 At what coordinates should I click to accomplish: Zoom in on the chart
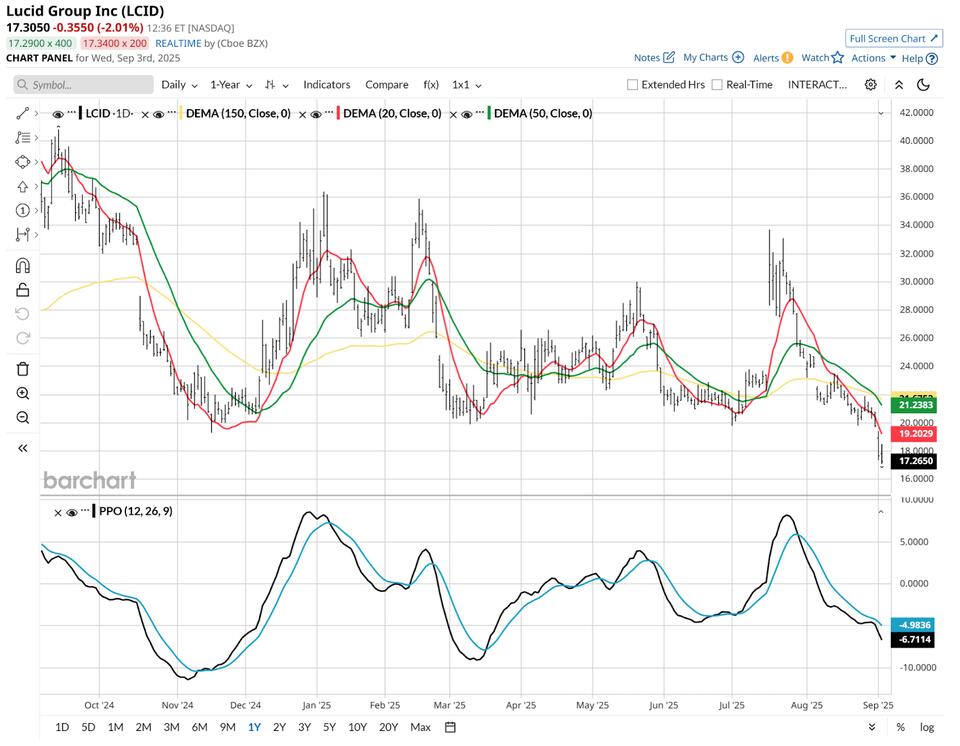point(23,393)
